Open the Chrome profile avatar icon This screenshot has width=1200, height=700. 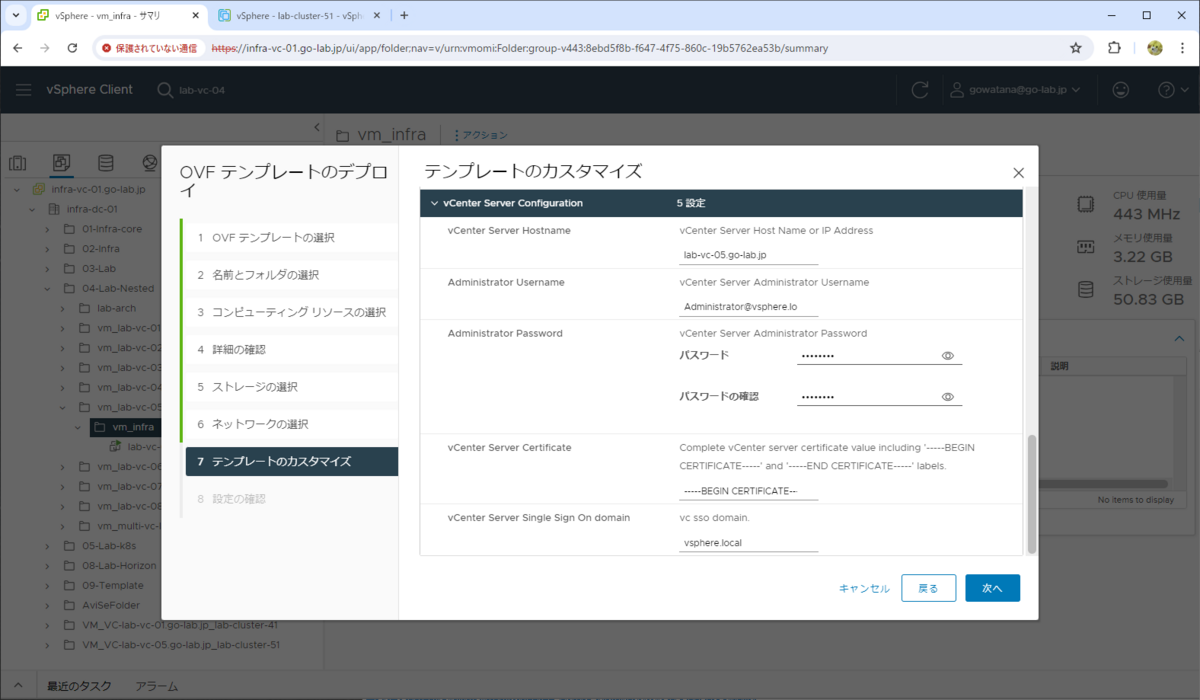point(1155,48)
